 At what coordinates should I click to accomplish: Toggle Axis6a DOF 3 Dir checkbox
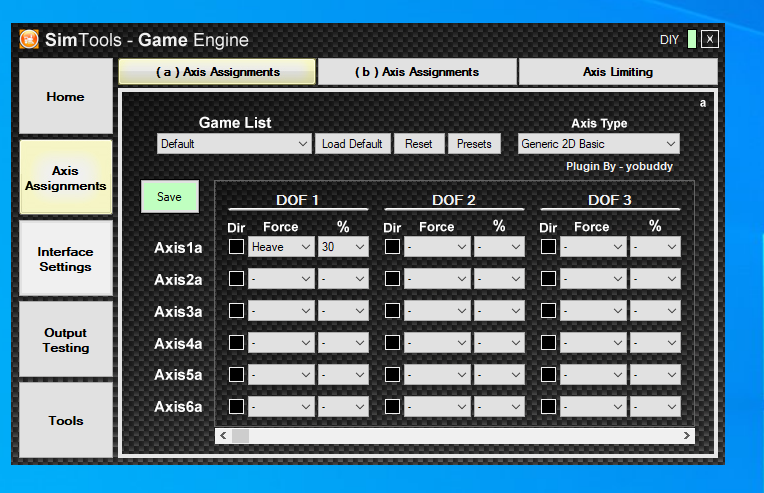548,406
